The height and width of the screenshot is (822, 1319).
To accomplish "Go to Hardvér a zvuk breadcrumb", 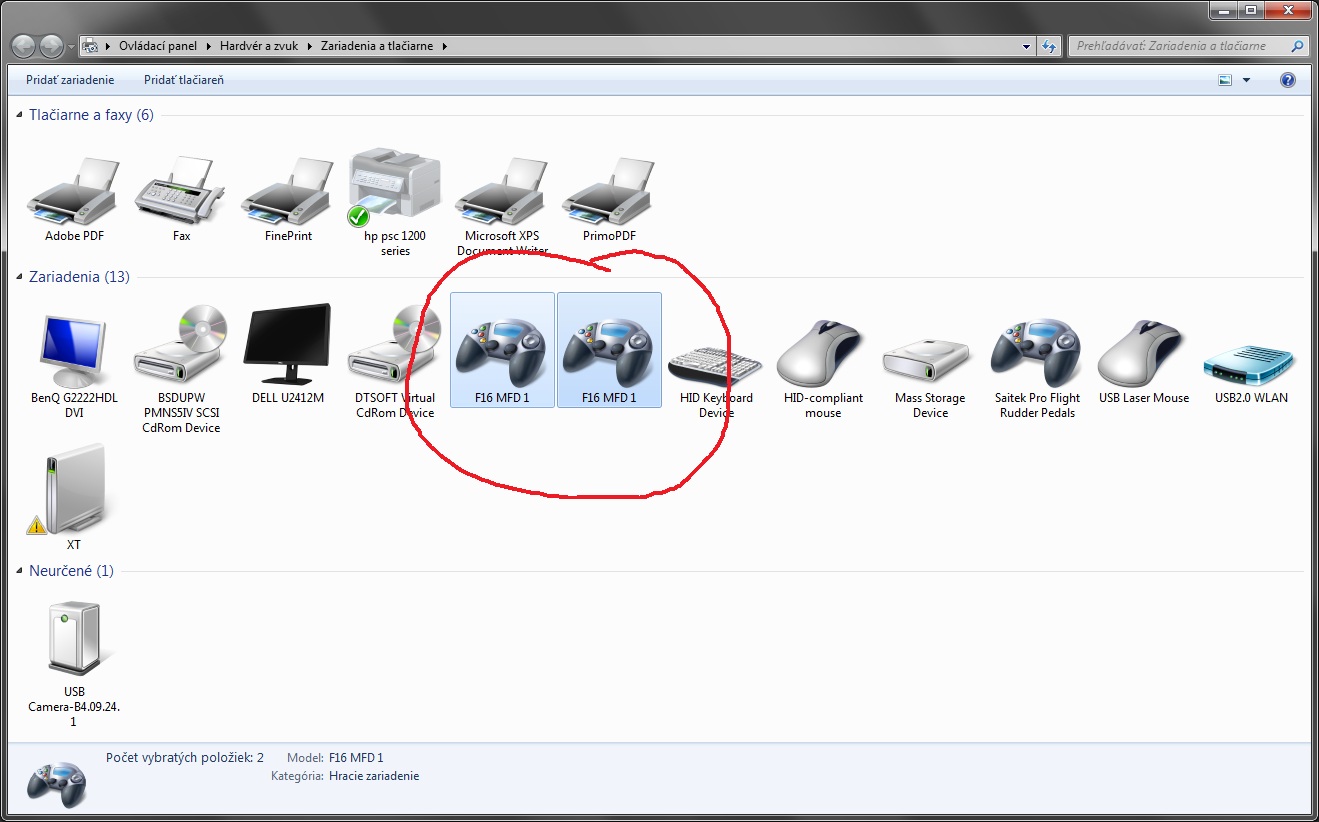I will click(260, 46).
